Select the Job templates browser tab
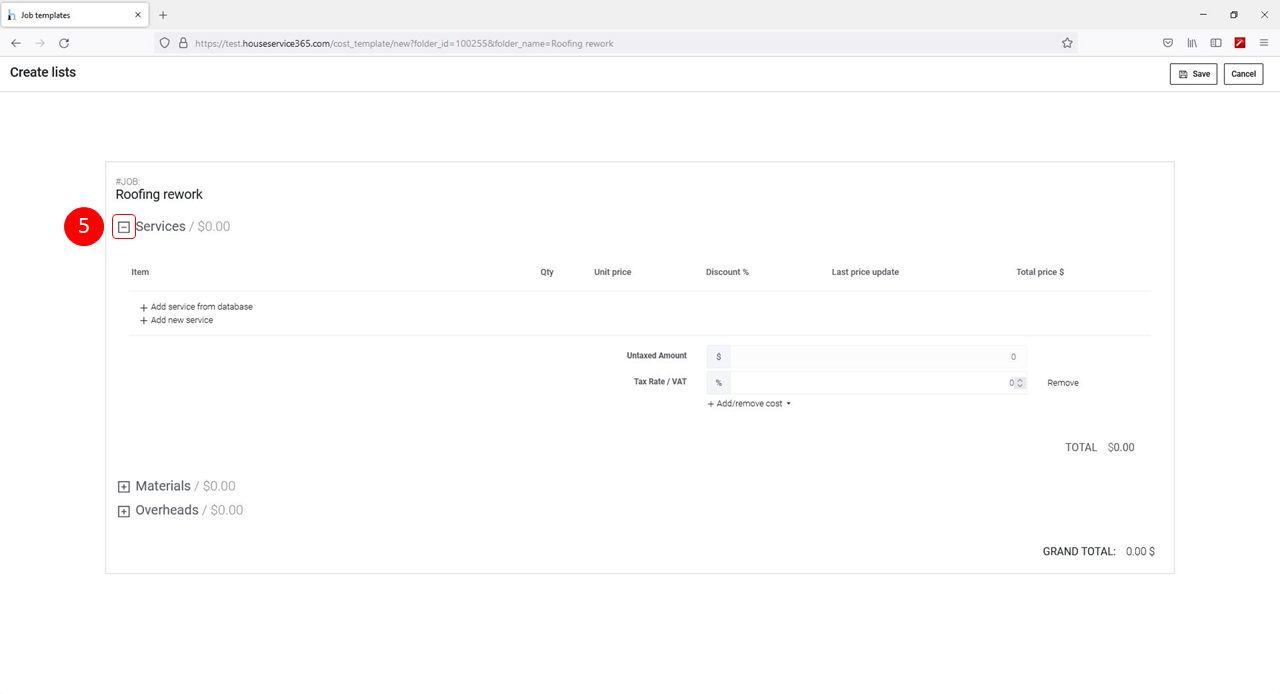Viewport: 1280px width, 694px height. tap(70, 15)
